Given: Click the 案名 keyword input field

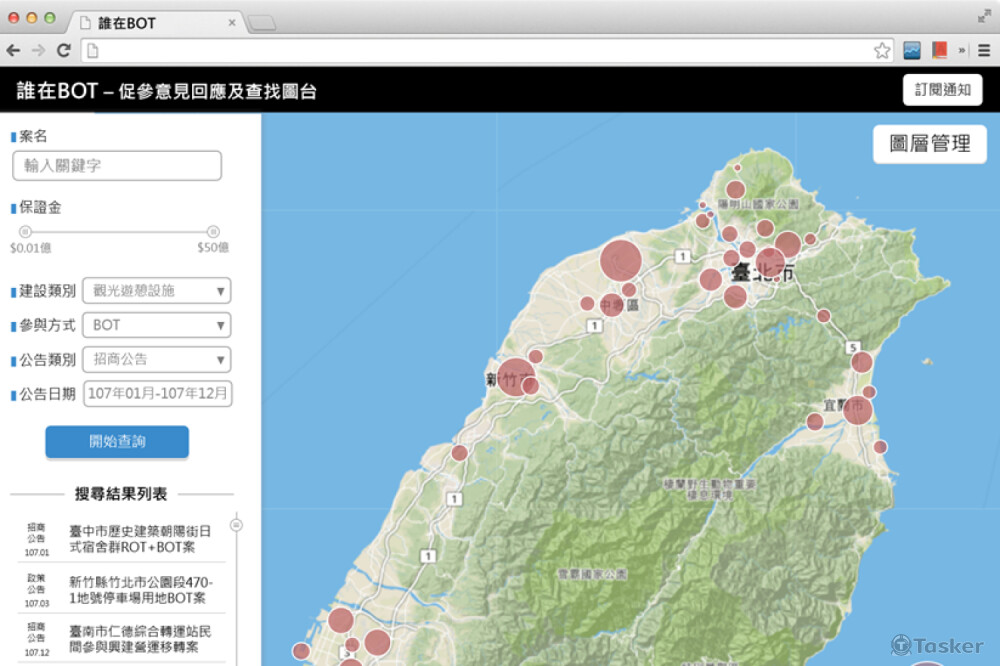Looking at the screenshot, I should point(117,166).
